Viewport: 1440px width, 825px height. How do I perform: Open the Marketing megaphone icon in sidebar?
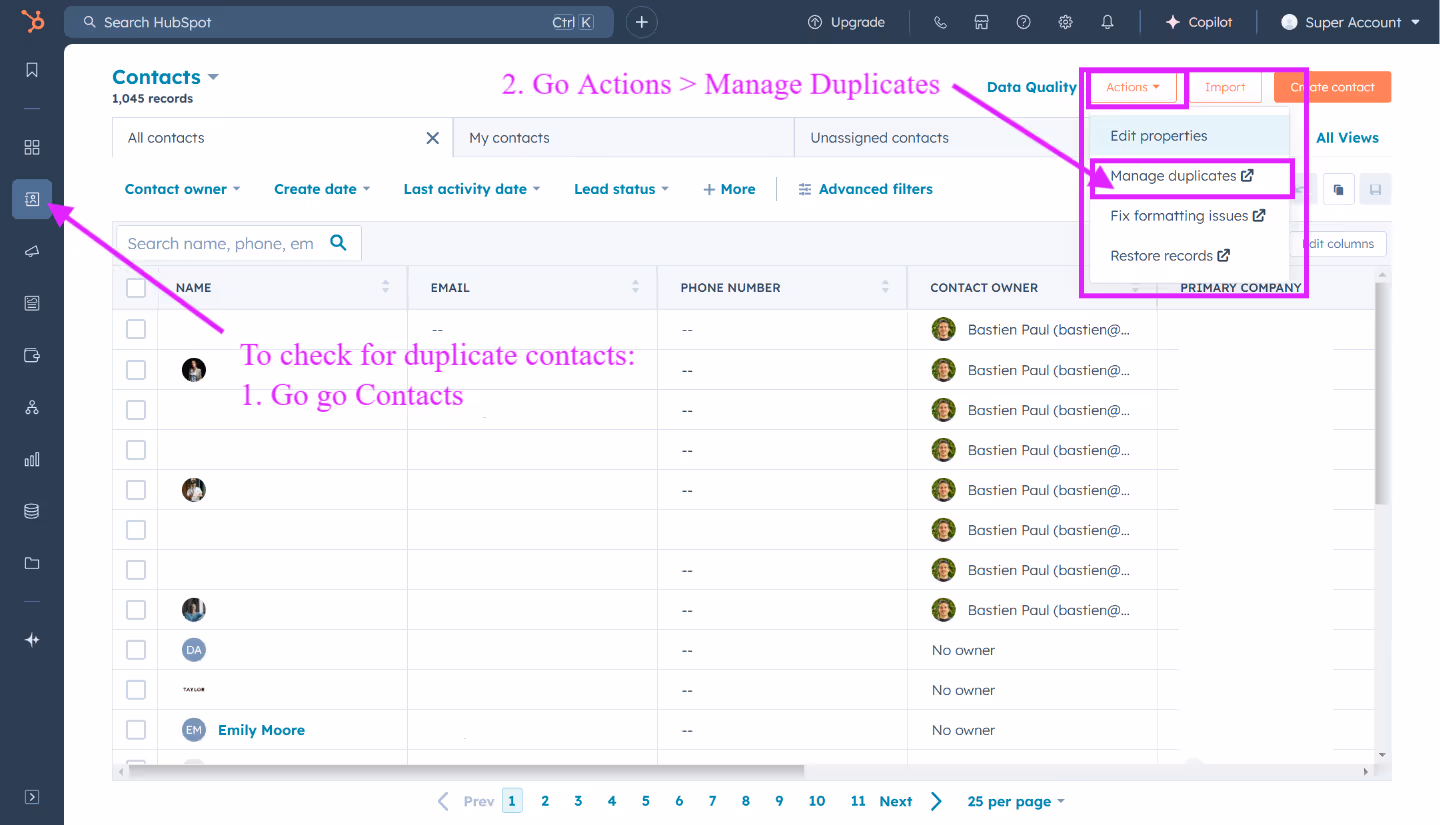31,251
